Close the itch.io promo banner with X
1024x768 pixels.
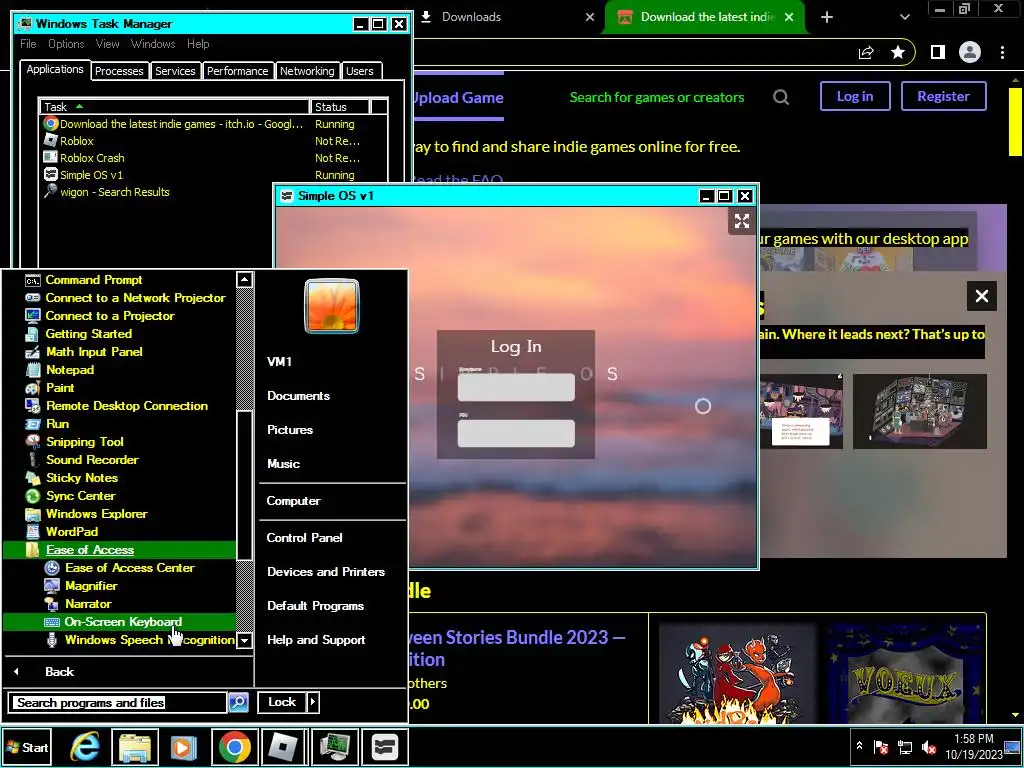(982, 296)
